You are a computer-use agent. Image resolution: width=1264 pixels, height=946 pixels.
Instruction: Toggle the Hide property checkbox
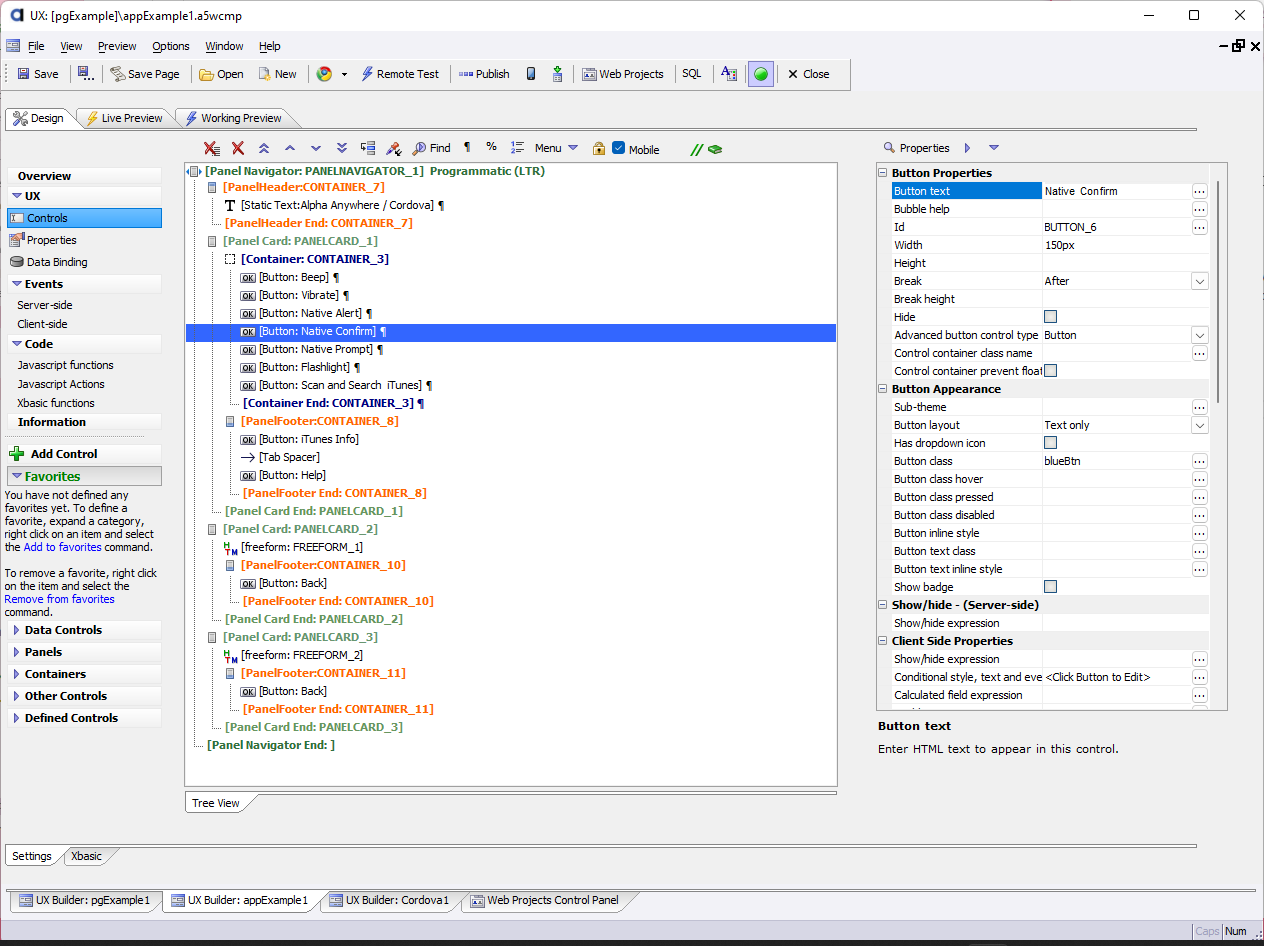[x=1050, y=317]
